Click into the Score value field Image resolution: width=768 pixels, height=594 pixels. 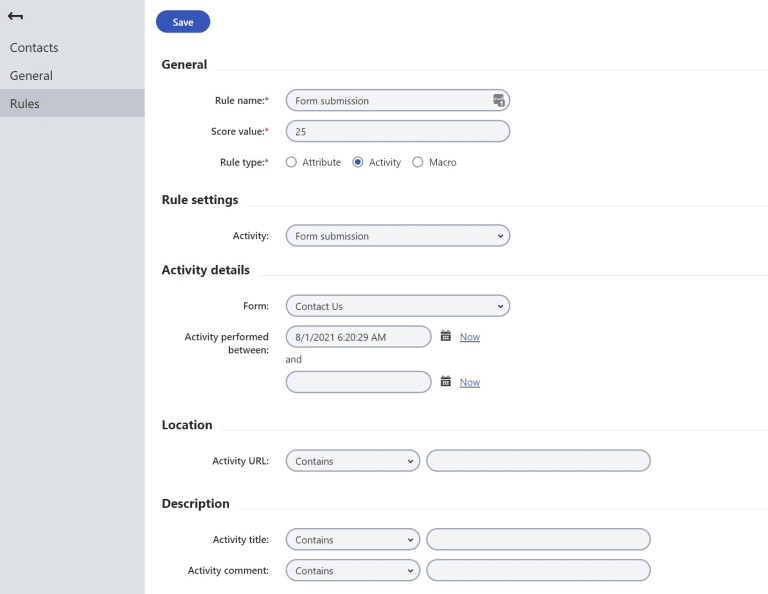pyautogui.click(x=398, y=131)
